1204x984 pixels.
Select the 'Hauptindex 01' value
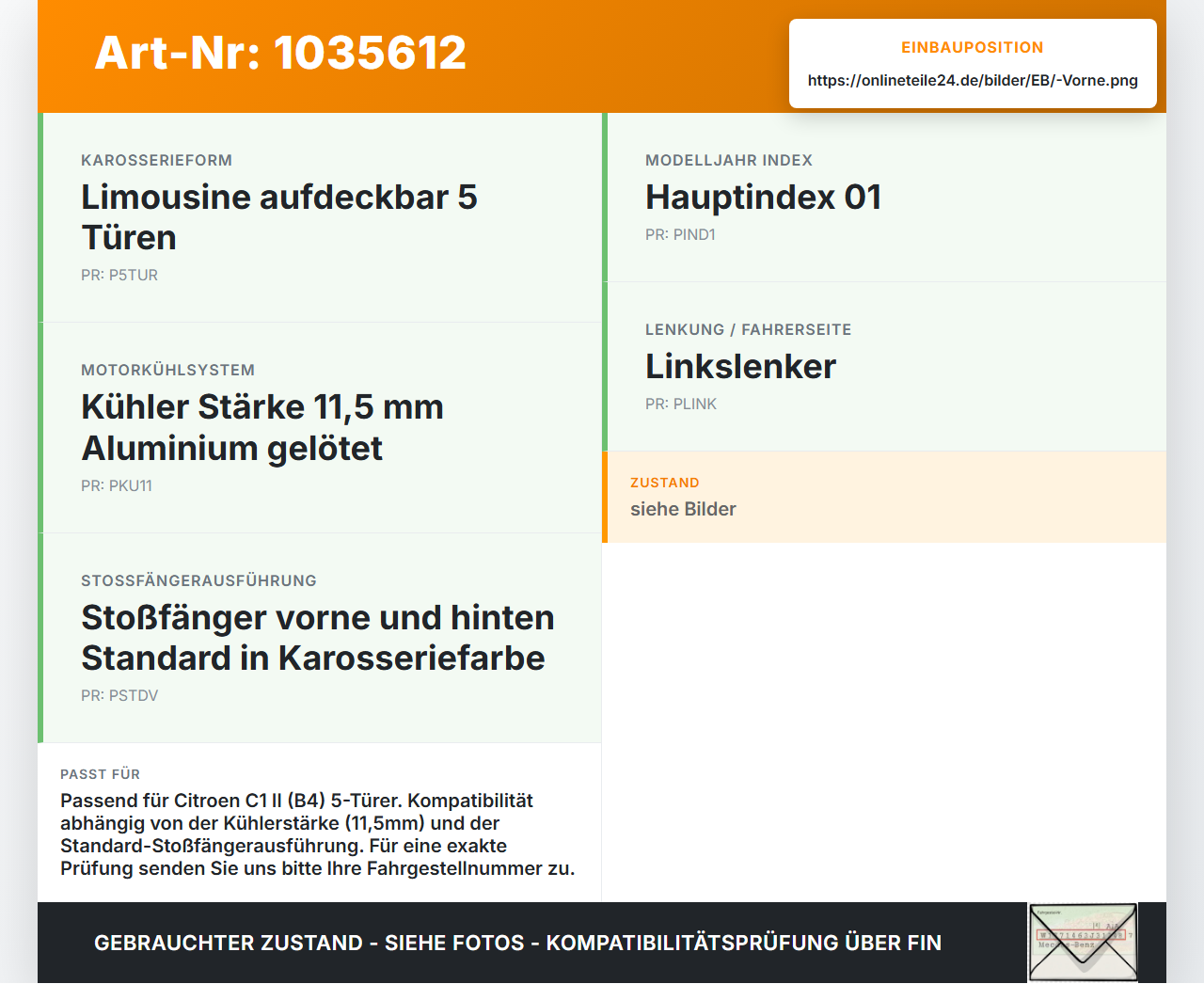click(x=764, y=198)
